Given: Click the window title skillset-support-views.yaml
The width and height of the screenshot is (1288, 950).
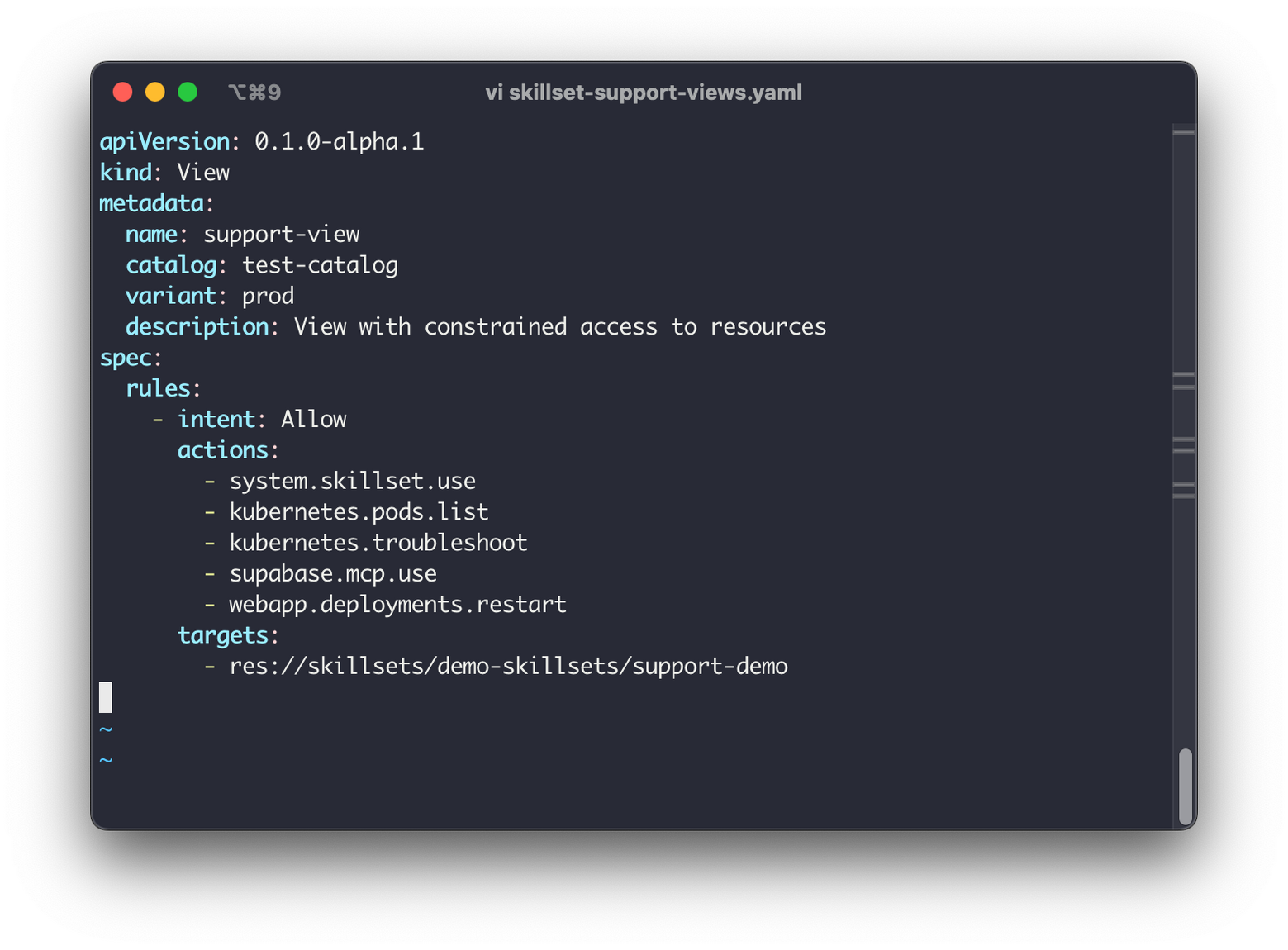Looking at the screenshot, I should click(x=643, y=93).
